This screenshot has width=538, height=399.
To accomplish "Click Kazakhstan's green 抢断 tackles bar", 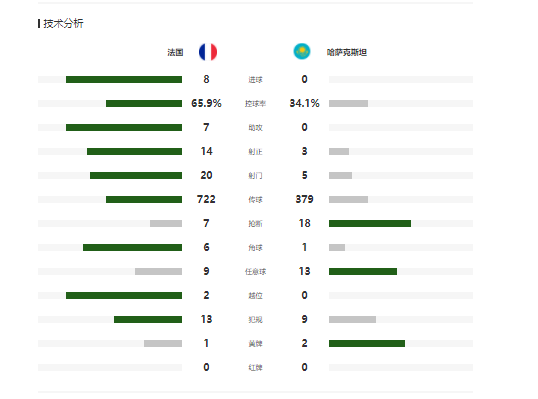I will pos(370,224).
